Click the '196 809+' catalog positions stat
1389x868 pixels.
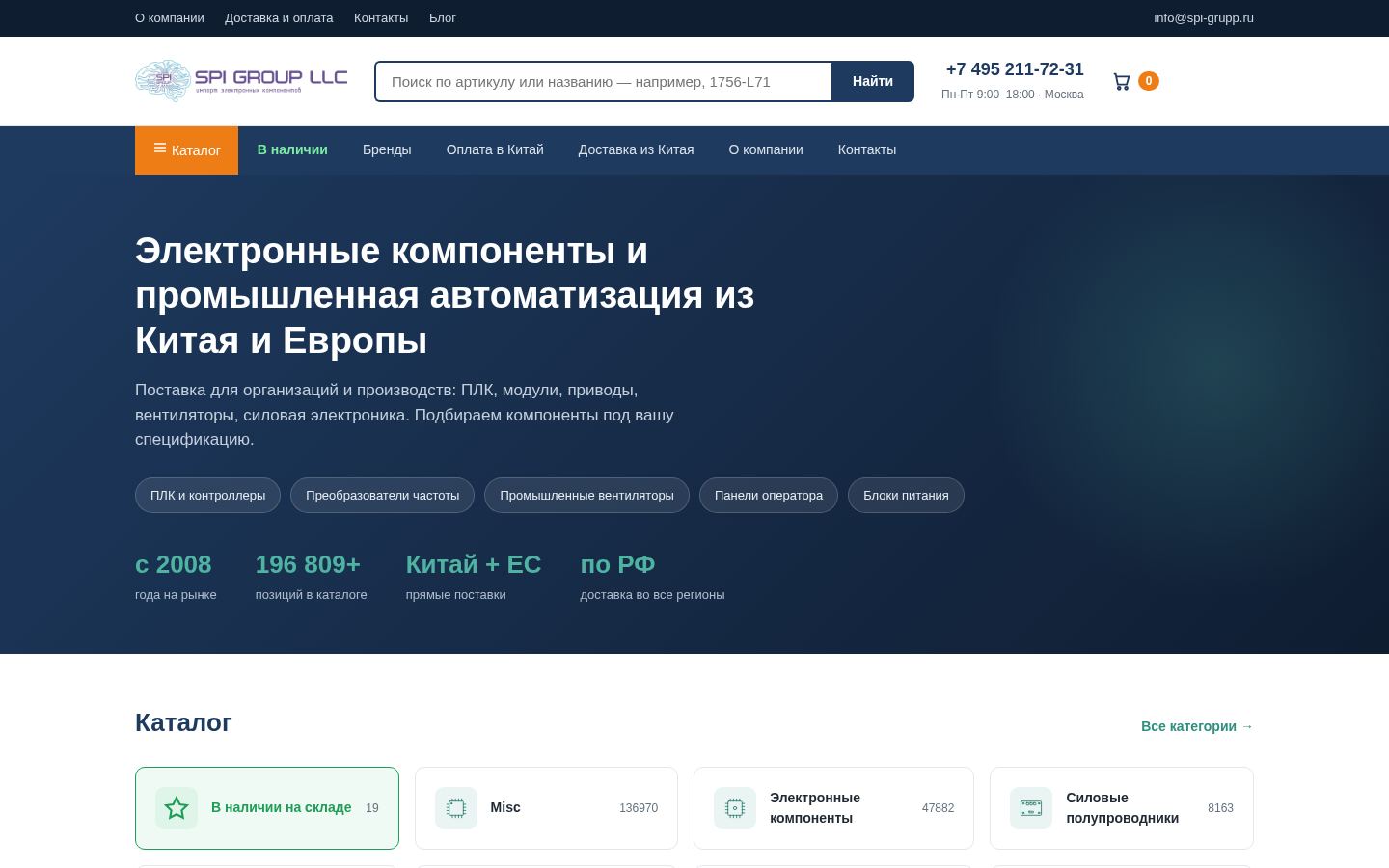(308, 564)
